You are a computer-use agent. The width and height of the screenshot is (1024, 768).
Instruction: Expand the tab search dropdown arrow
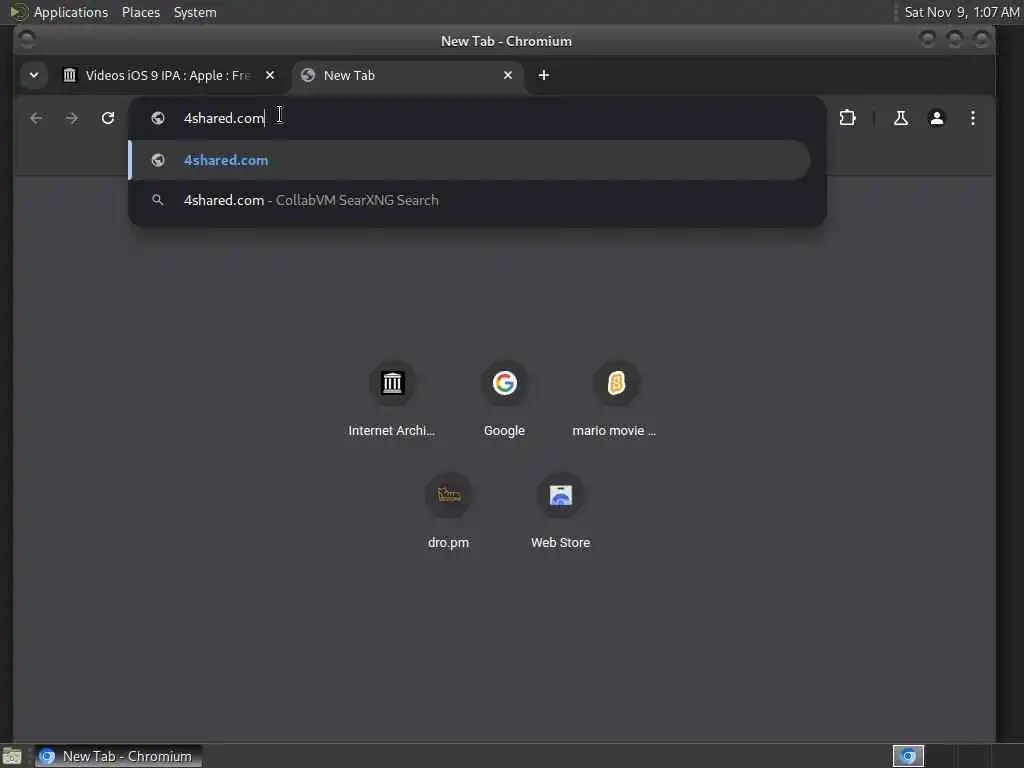click(34, 75)
